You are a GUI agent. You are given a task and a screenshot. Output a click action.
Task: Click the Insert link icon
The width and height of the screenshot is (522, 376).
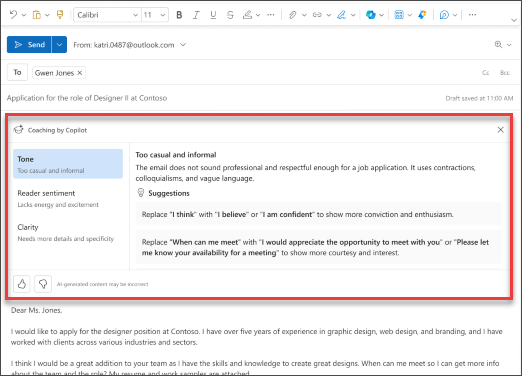click(317, 15)
